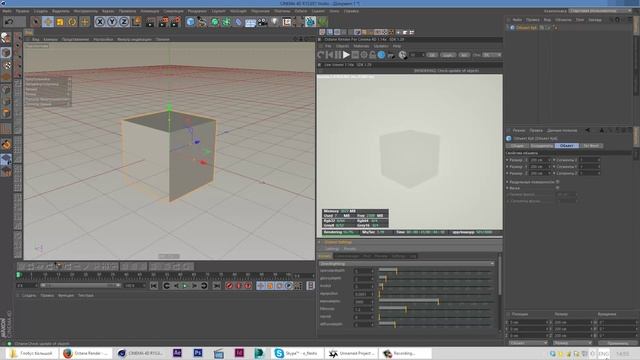
Task: Open the Directlighting kernel dropdown
Action: pyautogui.click(x=407, y=264)
